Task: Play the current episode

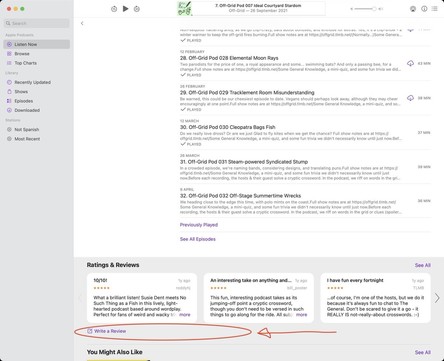Action: [x=125, y=9]
